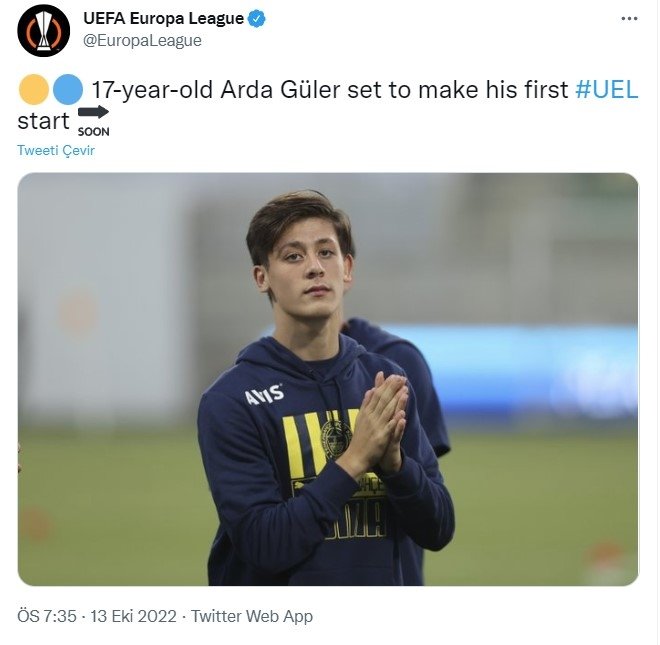Open the UEFA Europa League display name
Screen dimensions: 660x645
pyautogui.click(x=163, y=19)
